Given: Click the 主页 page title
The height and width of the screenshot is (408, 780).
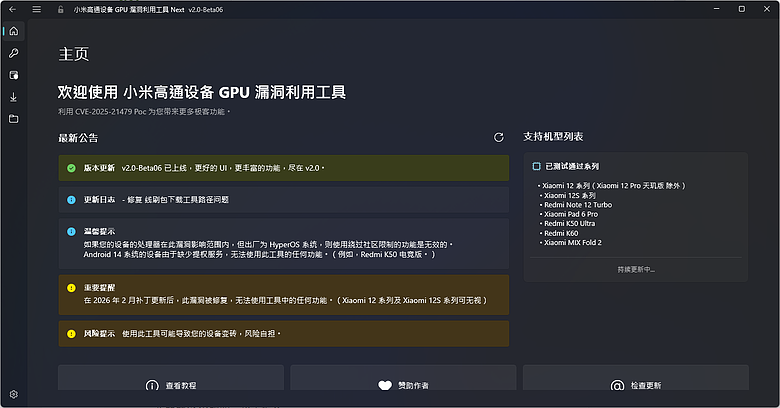Looking at the screenshot, I should [74, 54].
